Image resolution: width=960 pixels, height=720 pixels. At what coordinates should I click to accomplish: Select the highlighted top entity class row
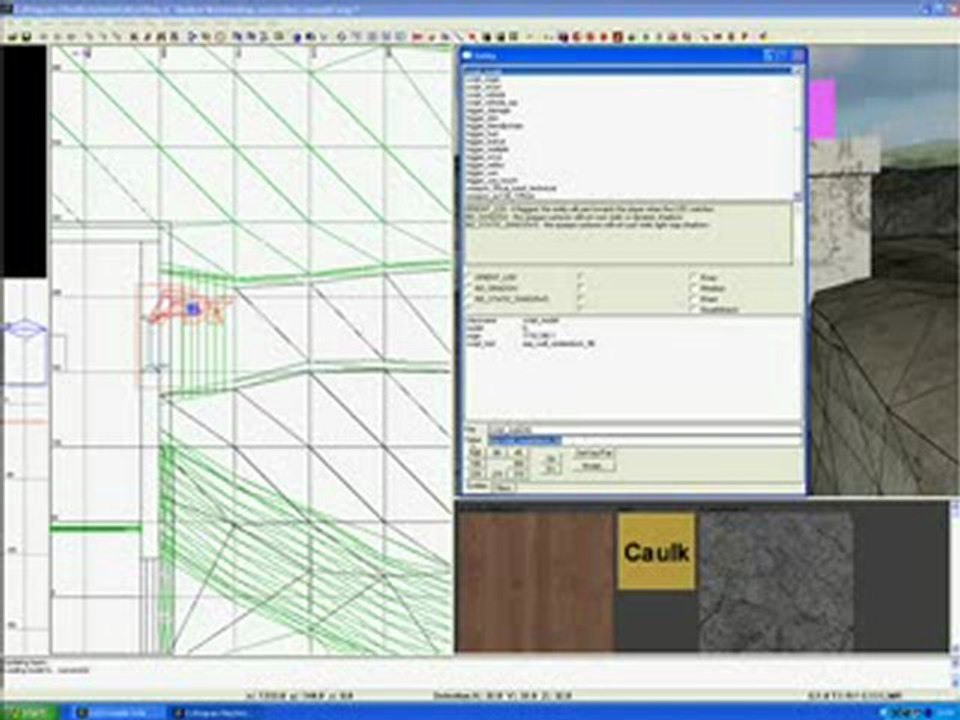point(629,71)
